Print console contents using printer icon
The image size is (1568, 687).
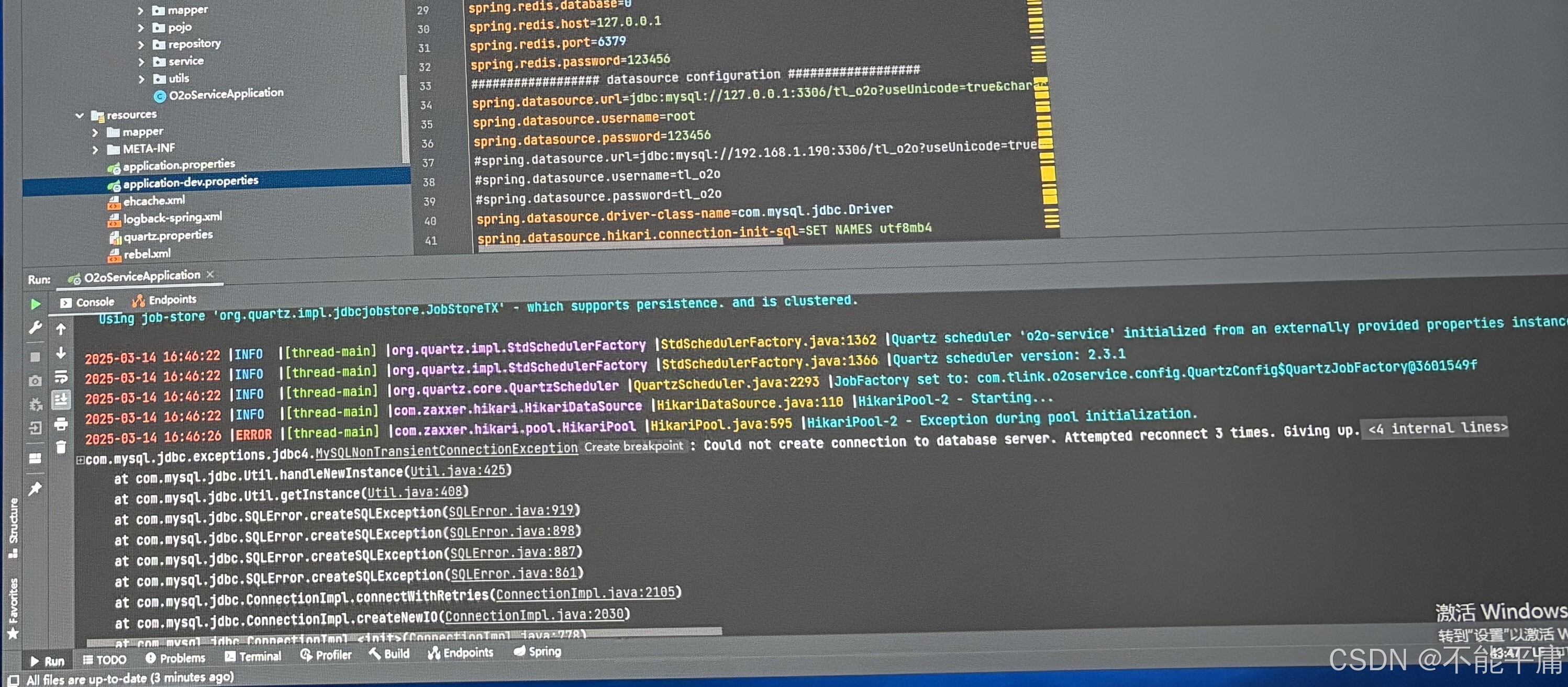coord(61,424)
